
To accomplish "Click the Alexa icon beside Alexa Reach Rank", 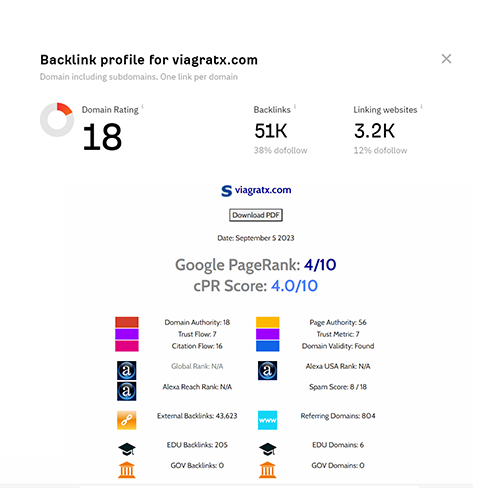I will click(x=126, y=391).
